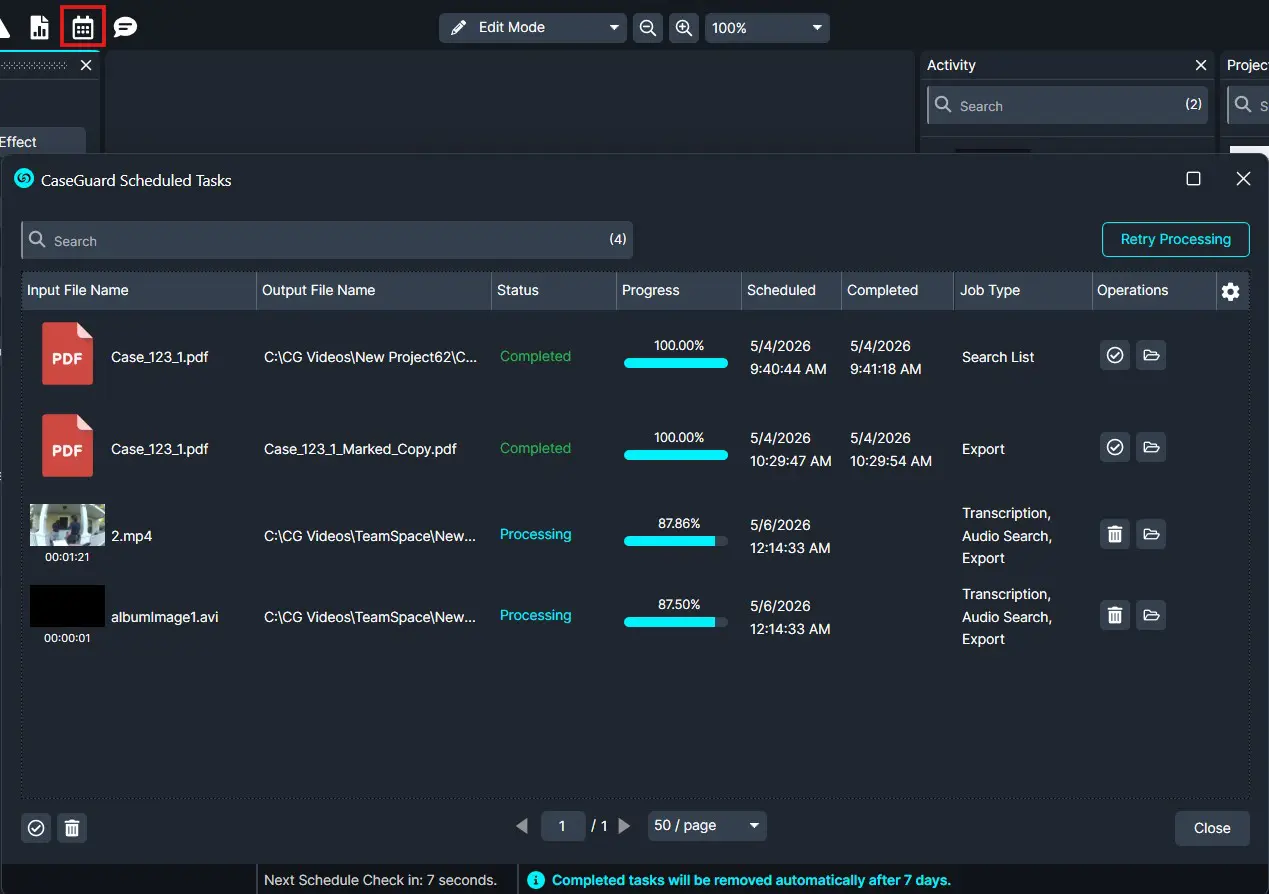Click Processing status of albumImage1.avi
Image resolution: width=1269 pixels, height=894 pixels.
click(x=535, y=615)
